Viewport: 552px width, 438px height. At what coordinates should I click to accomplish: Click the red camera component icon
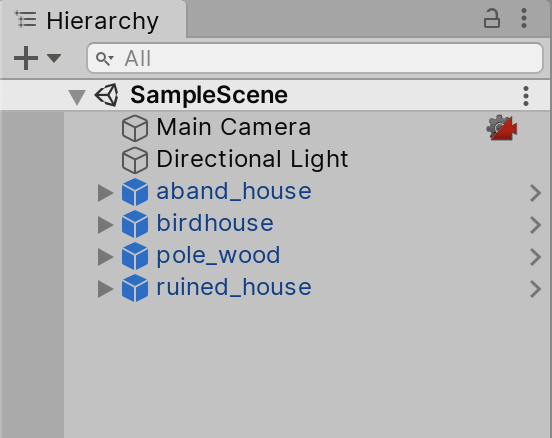(502, 127)
